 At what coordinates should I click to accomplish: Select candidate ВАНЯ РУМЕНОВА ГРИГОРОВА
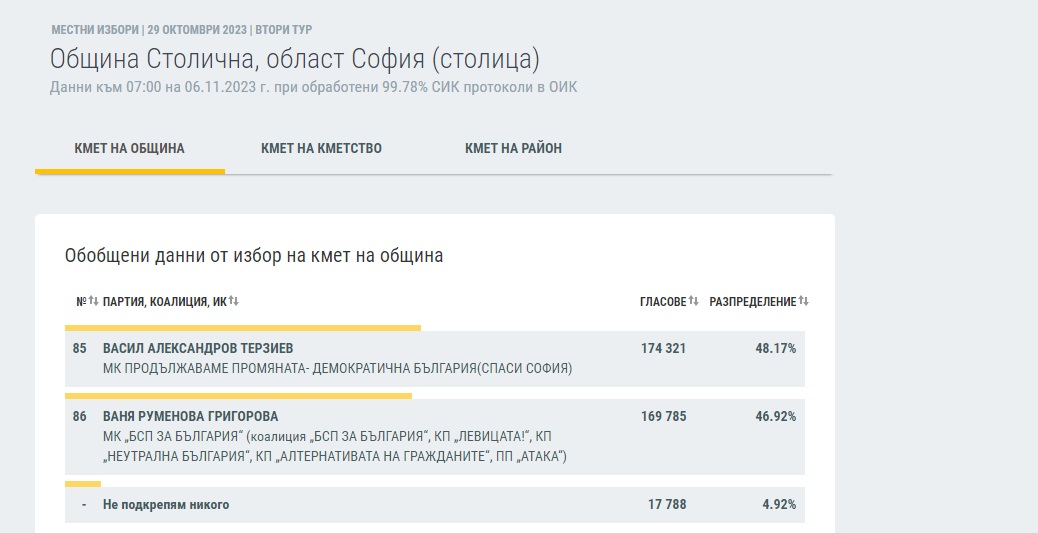pos(190,416)
